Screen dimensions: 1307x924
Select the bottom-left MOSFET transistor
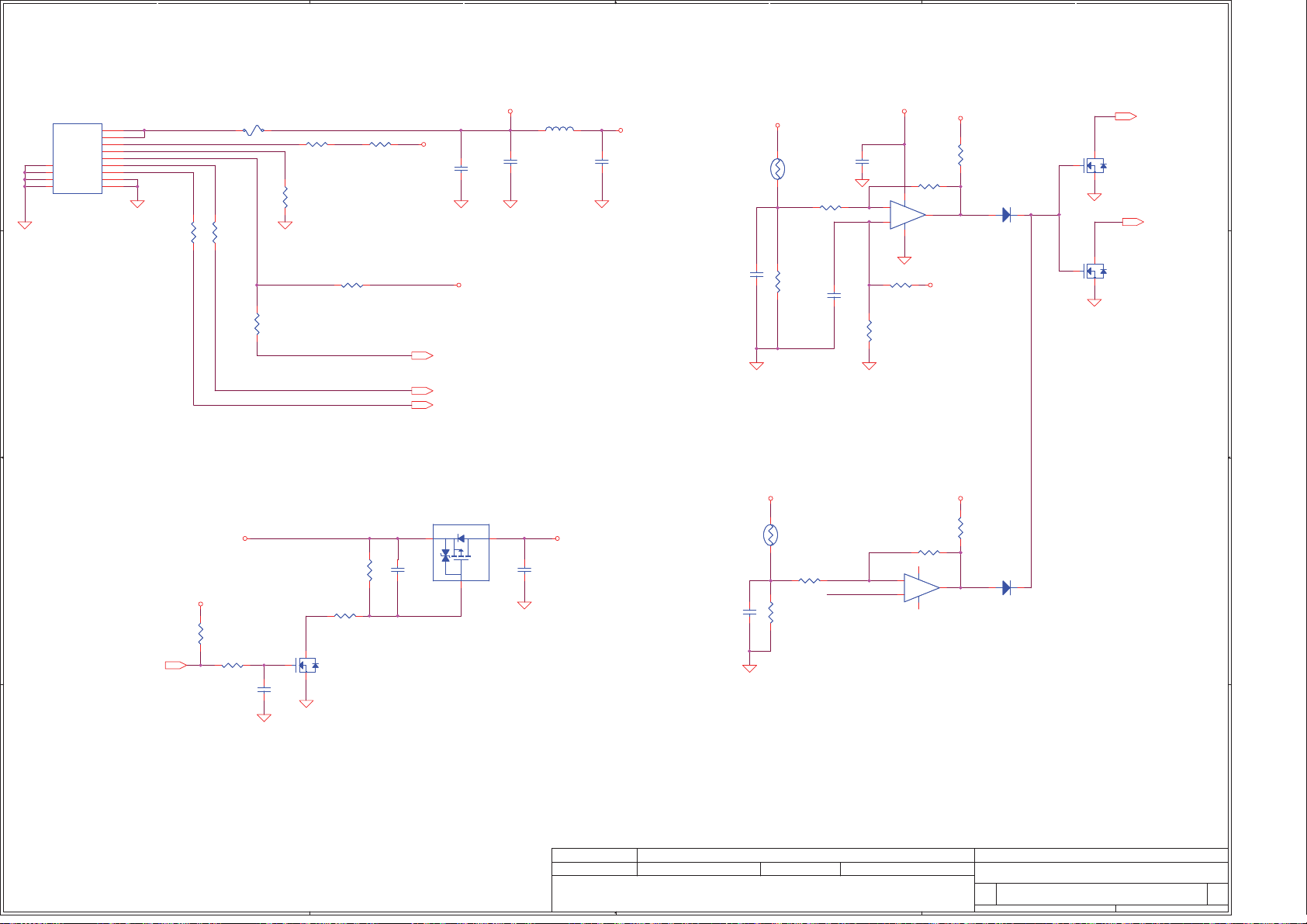(307, 666)
